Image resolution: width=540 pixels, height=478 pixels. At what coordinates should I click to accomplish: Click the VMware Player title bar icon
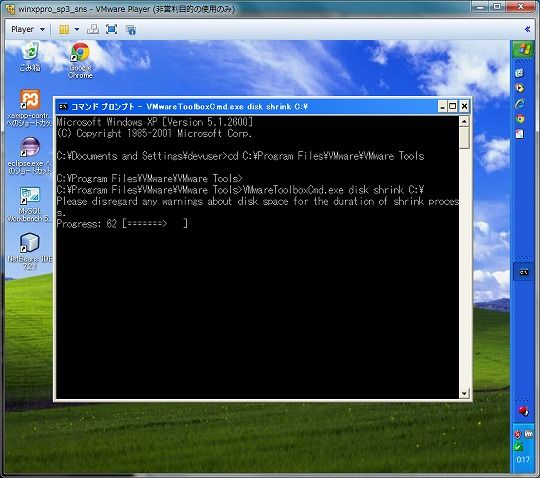point(10,9)
